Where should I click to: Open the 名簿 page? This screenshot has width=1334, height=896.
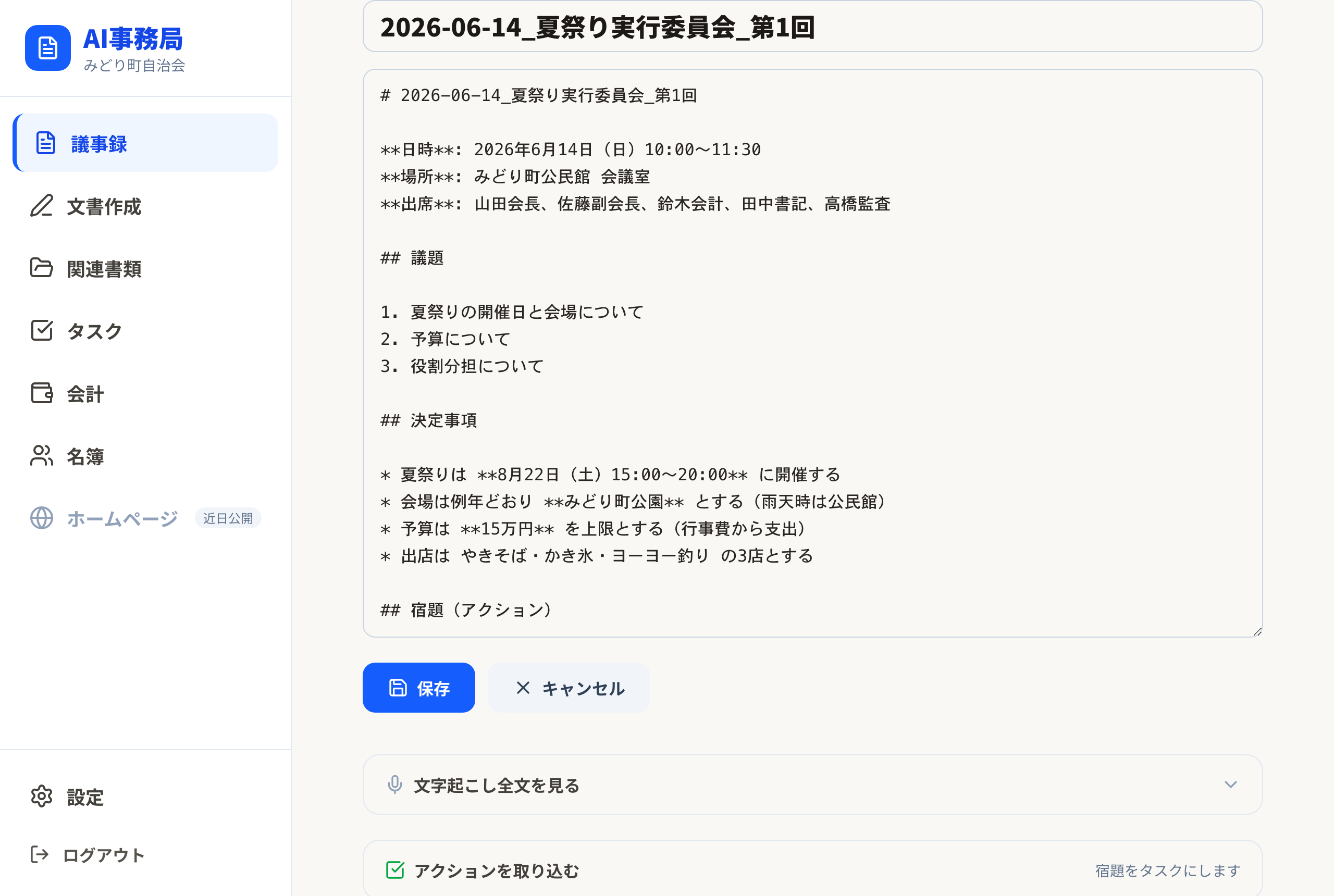point(145,455)
